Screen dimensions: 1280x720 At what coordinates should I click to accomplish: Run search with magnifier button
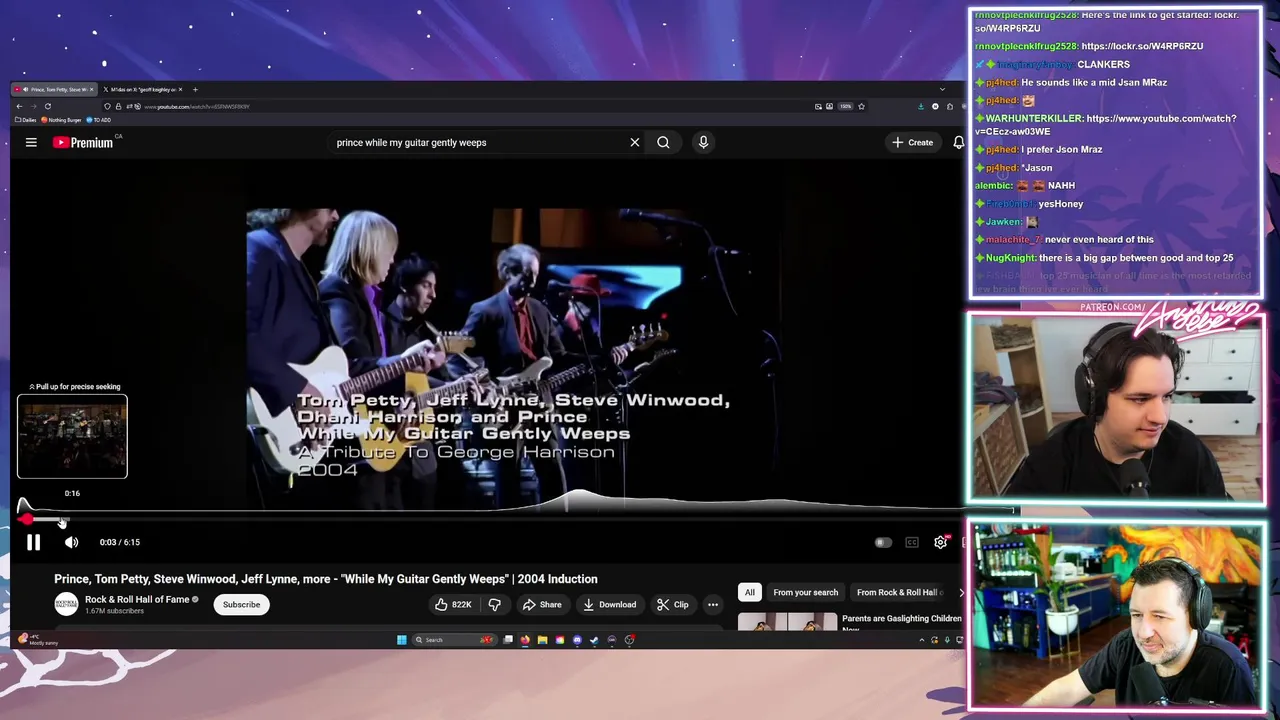click(663, 142)
